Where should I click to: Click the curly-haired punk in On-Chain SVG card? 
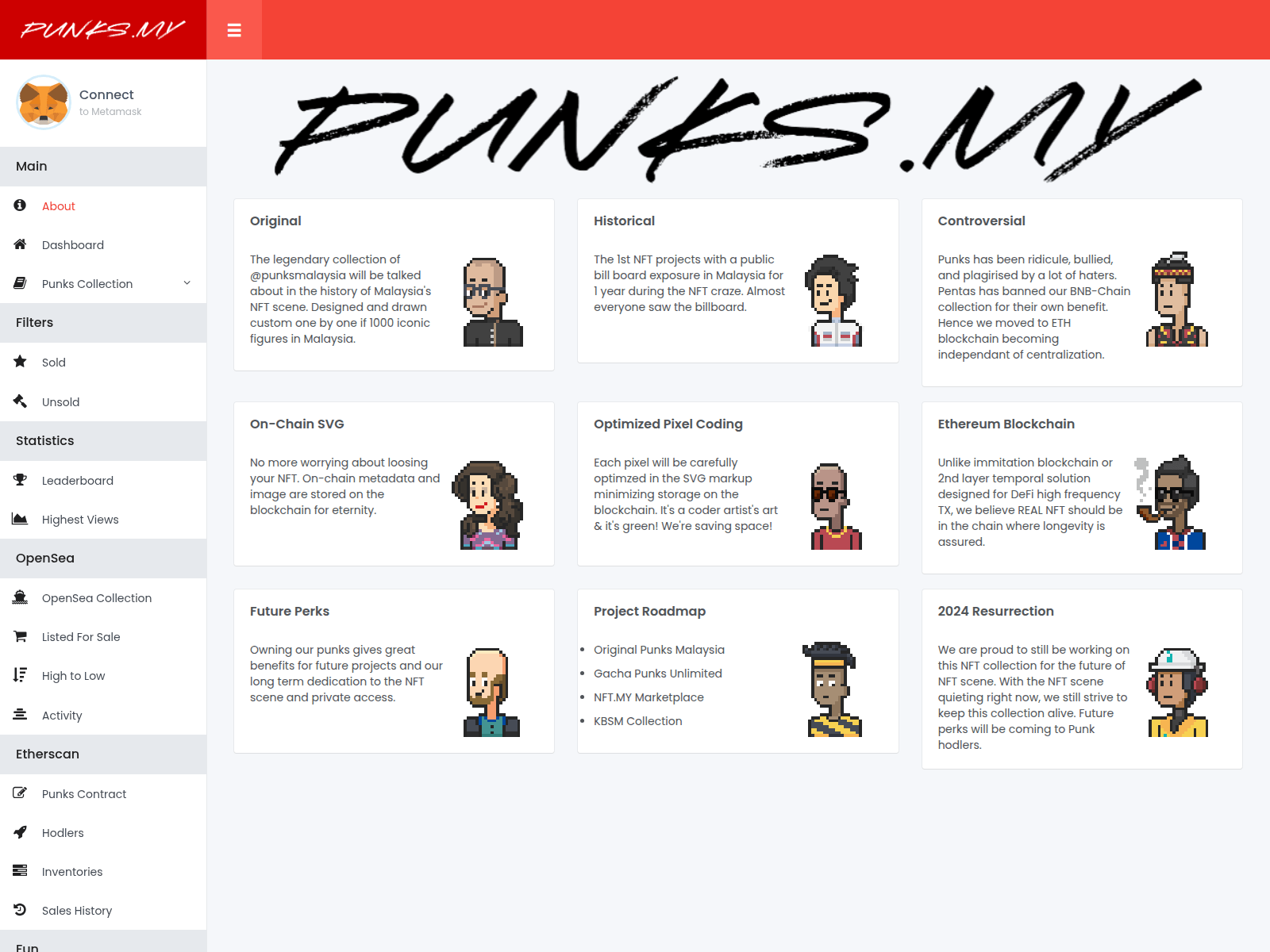point(488,505)
